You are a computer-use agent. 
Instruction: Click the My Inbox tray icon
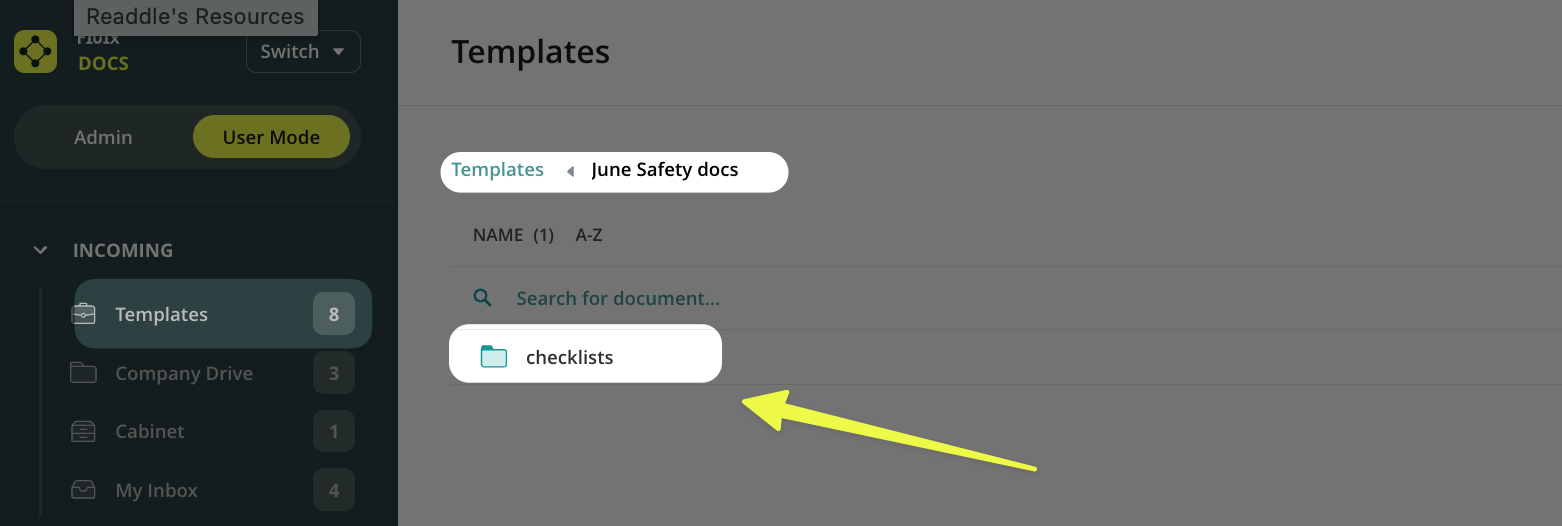(x=84, y=490)
